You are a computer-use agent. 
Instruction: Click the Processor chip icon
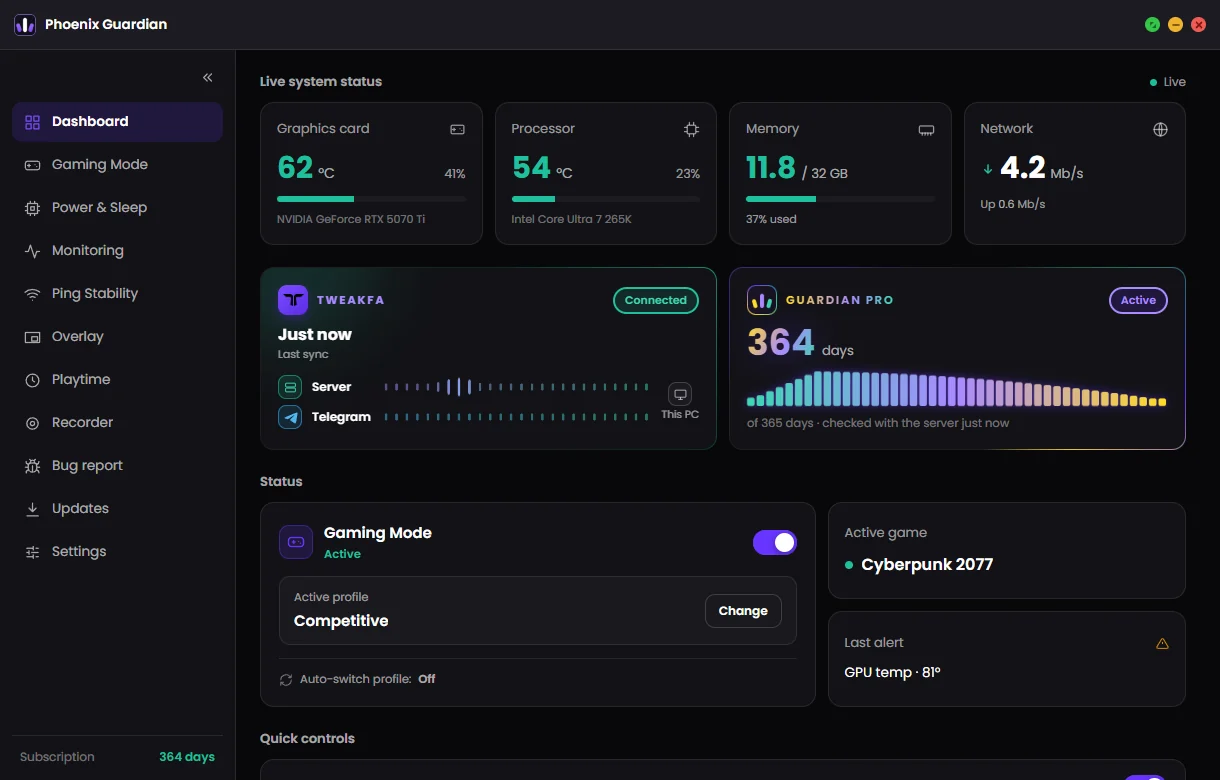691,129
